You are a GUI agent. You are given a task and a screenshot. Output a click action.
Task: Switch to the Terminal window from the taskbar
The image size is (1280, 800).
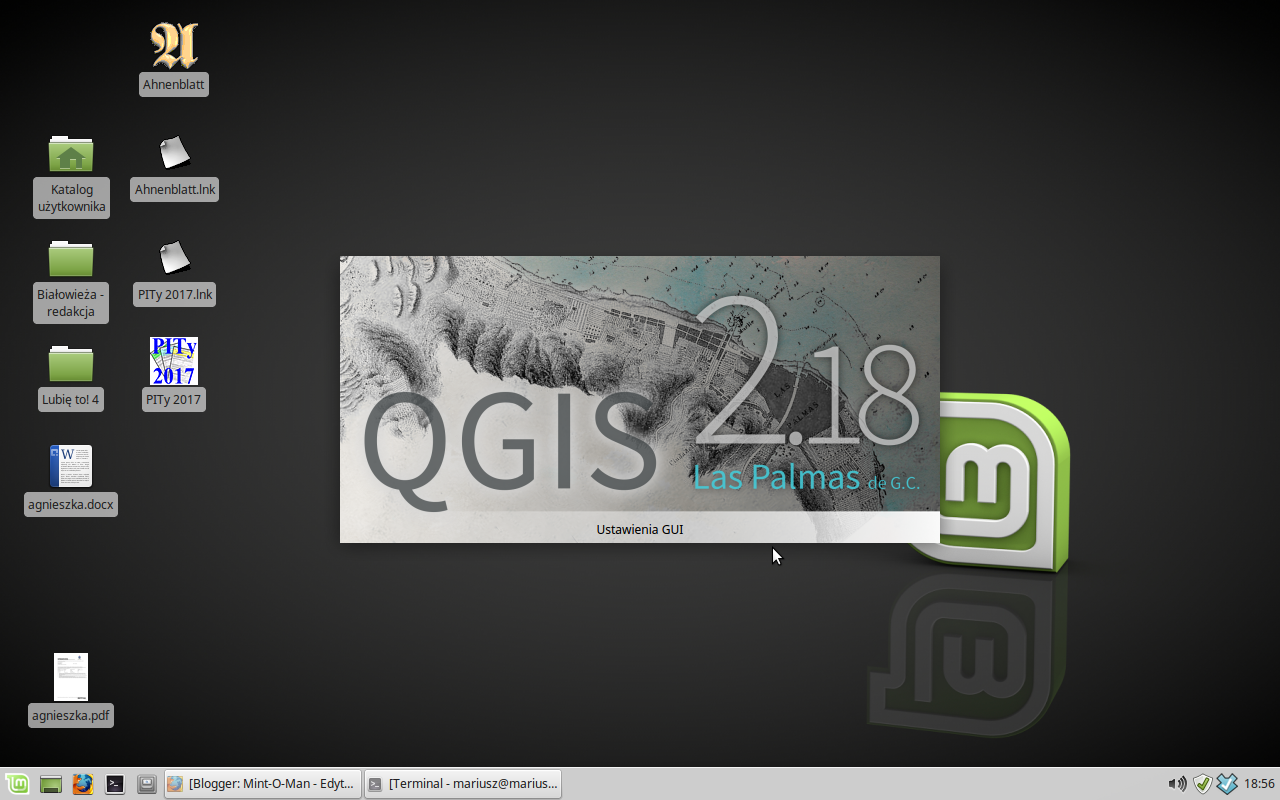(x=463, y=784)
